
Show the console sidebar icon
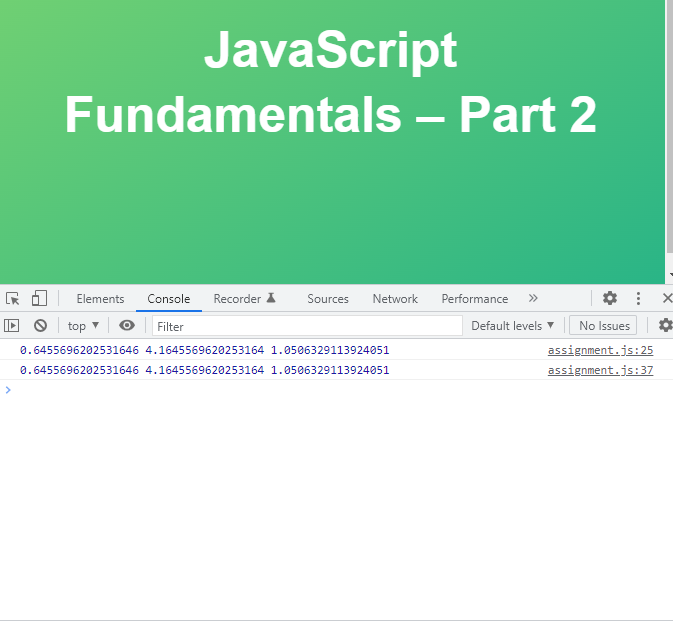point(12,326)
